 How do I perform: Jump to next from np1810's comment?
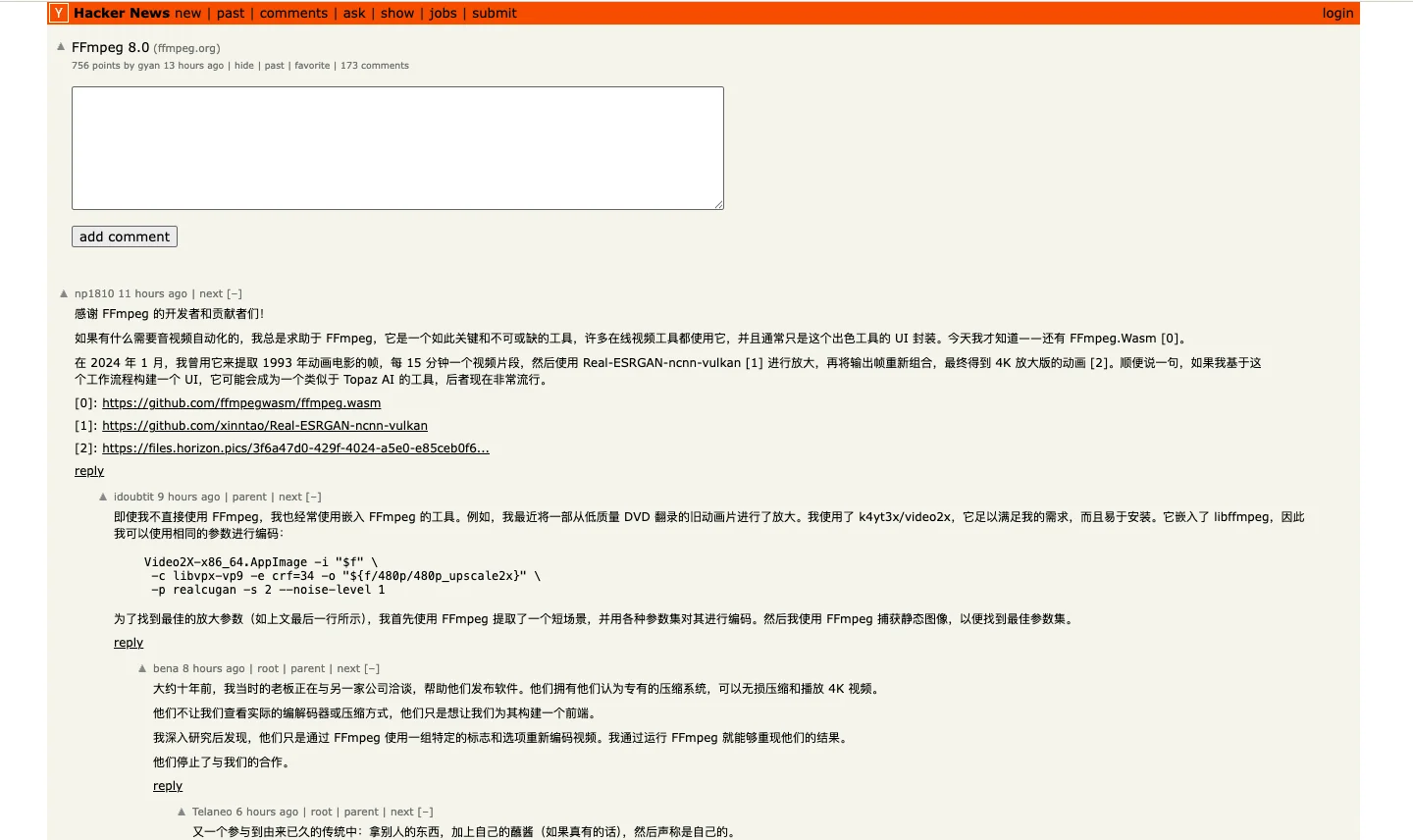coord(211,293)
